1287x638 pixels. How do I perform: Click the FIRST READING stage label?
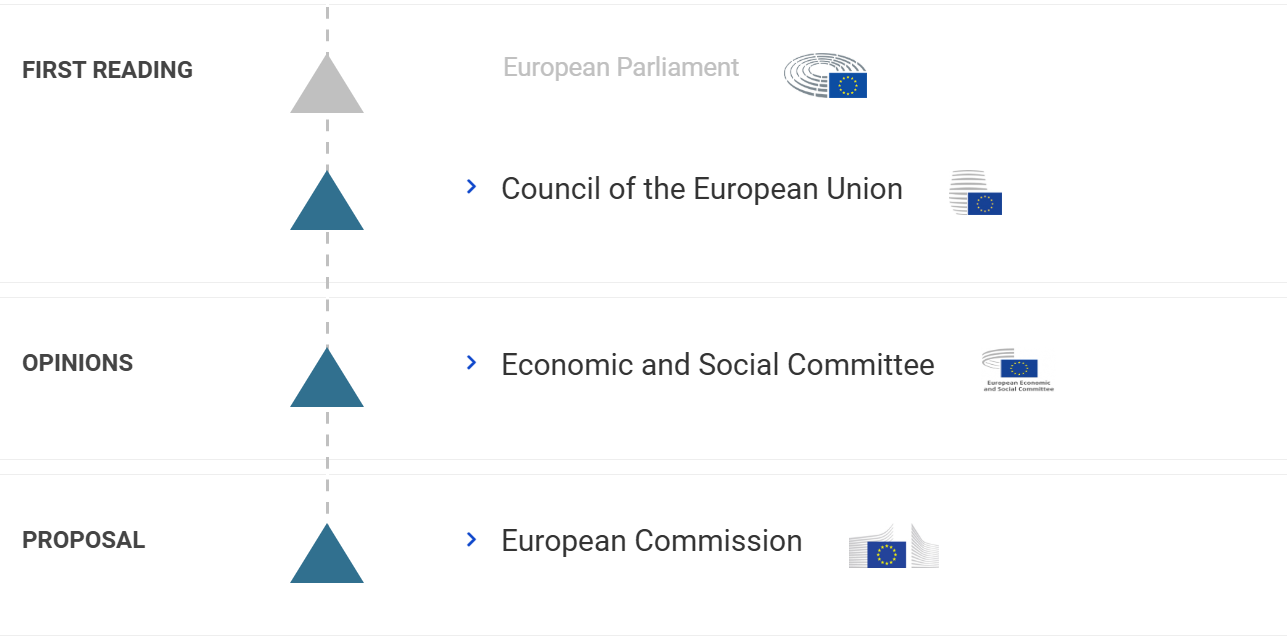(107, 70)
